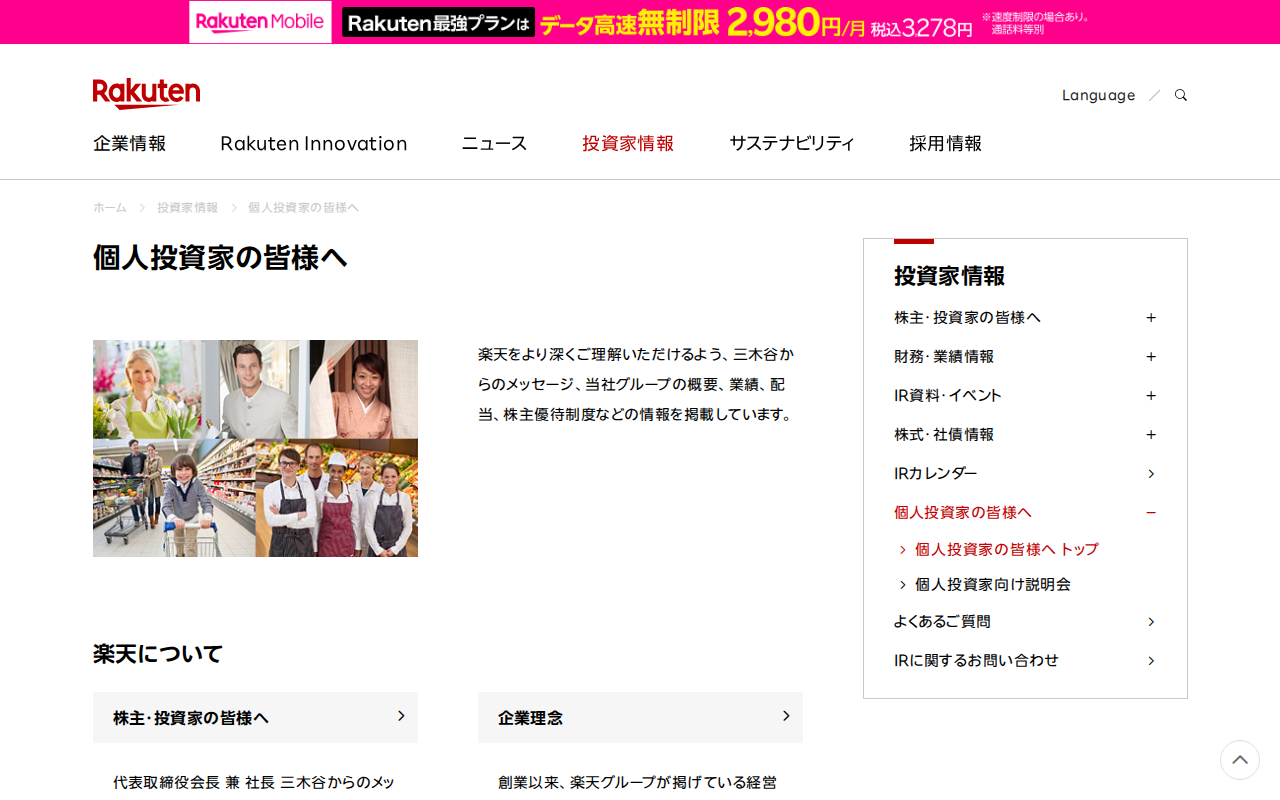Image resolution: width=1280 pixels, height=800 pixels.
Task: Open IRカレンダー chevron in sidebar
Action: click(1151, 474)
